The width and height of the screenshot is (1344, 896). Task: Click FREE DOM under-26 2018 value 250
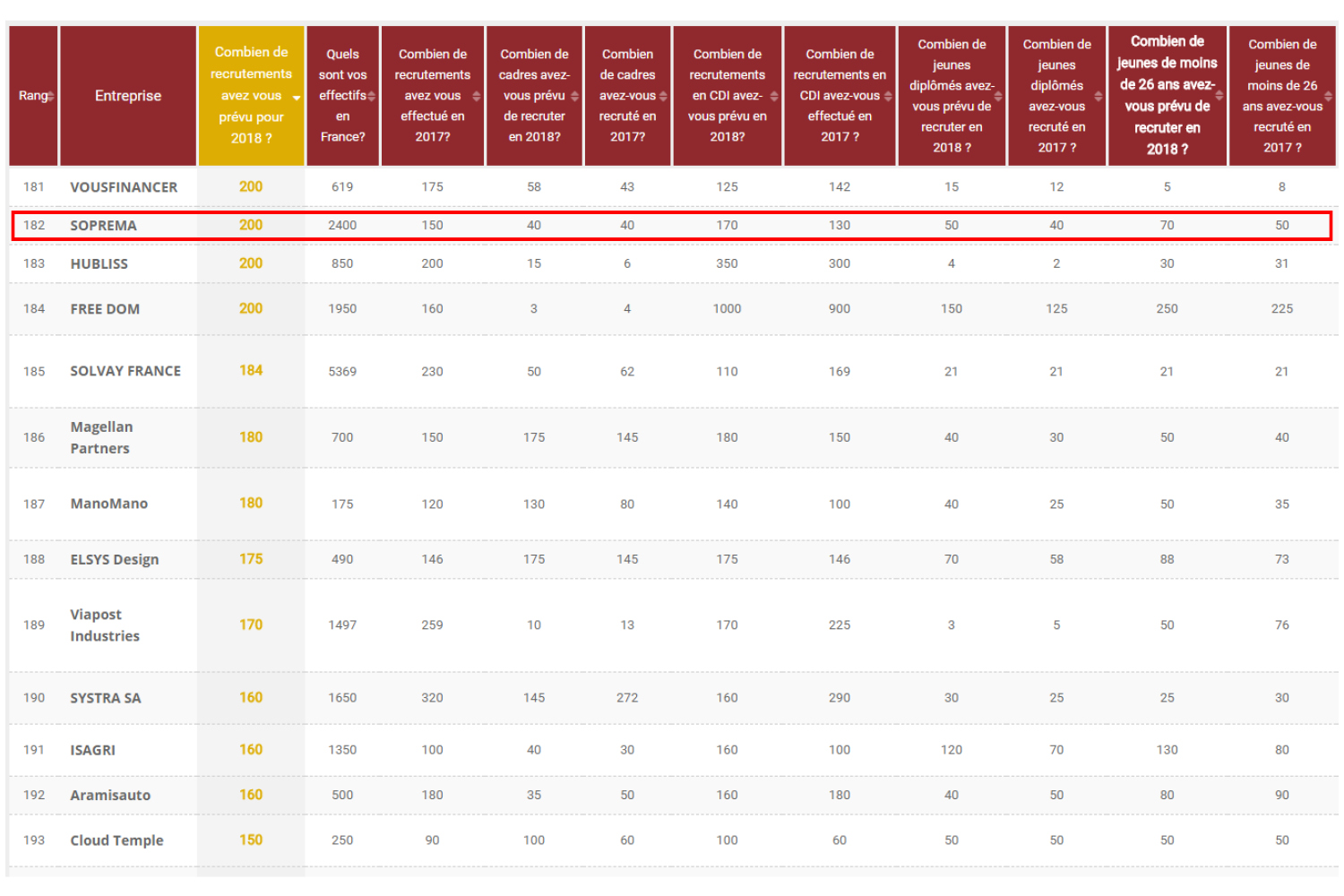1167,309
